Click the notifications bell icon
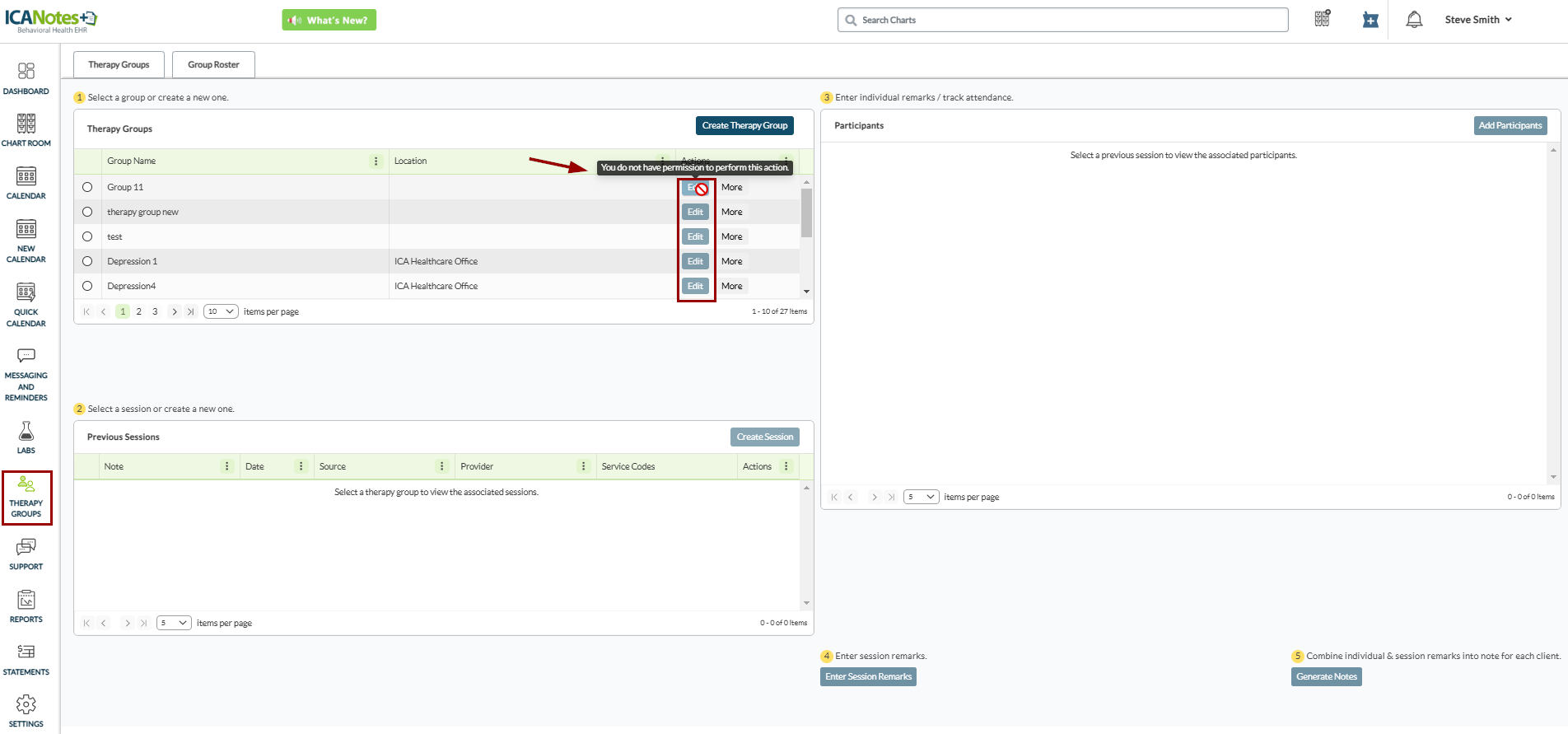1568x734 pixels. pos(1414,20)
